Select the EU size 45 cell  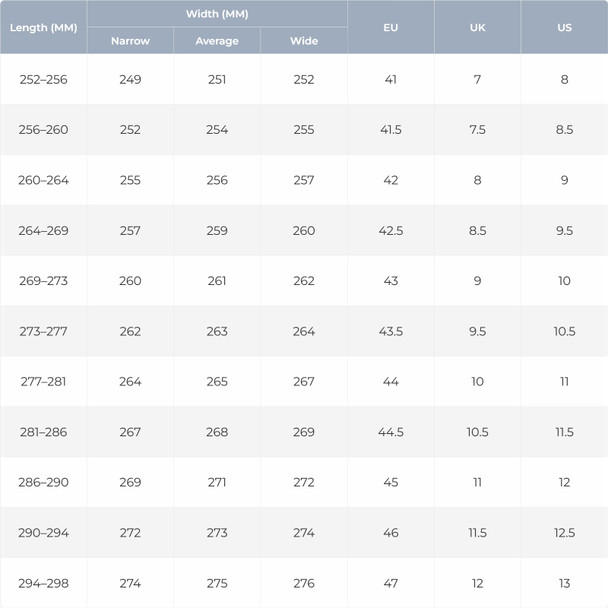click(x=391, y=482)
